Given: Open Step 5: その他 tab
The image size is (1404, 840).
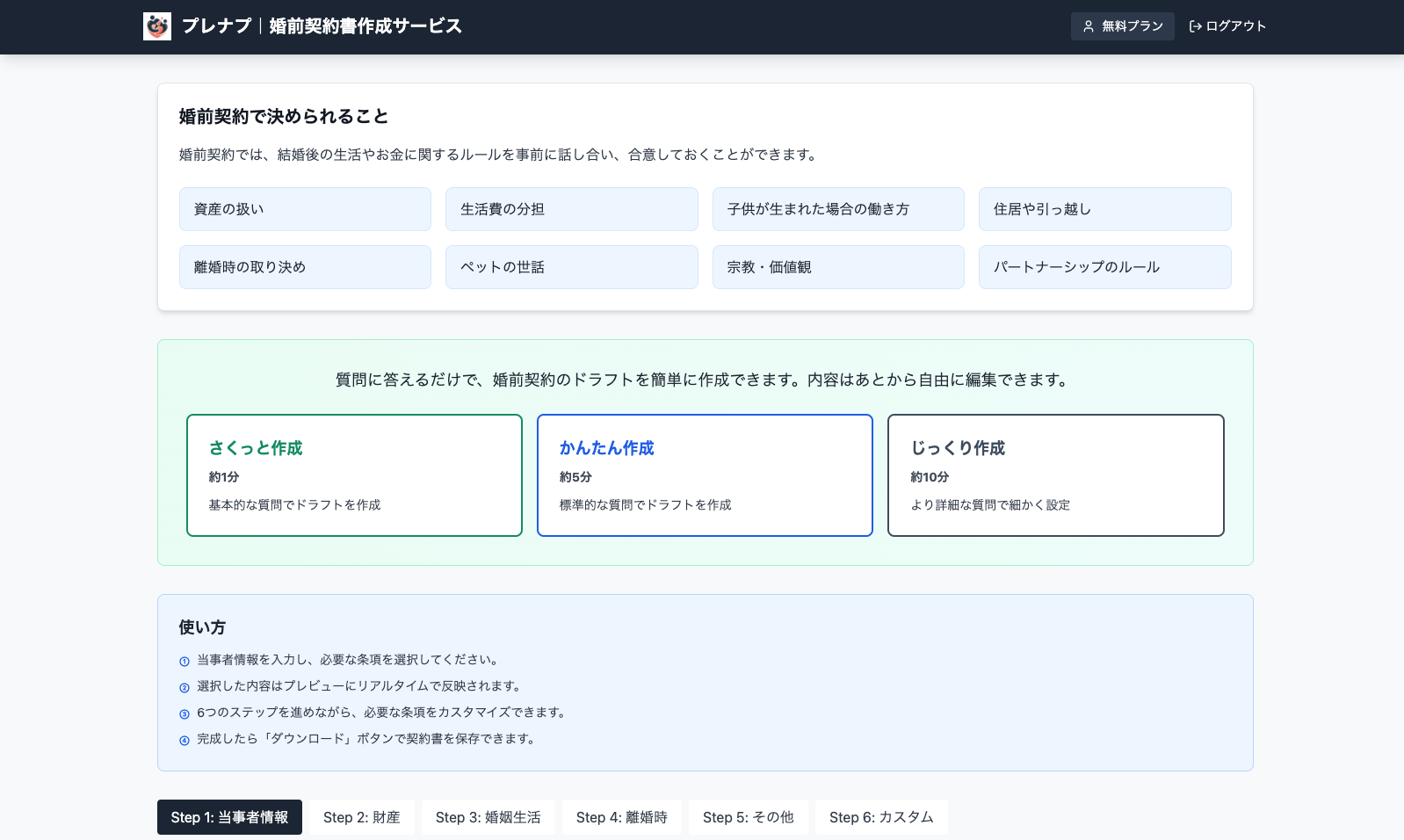Looking at the screenshot, I should point(748,817).
